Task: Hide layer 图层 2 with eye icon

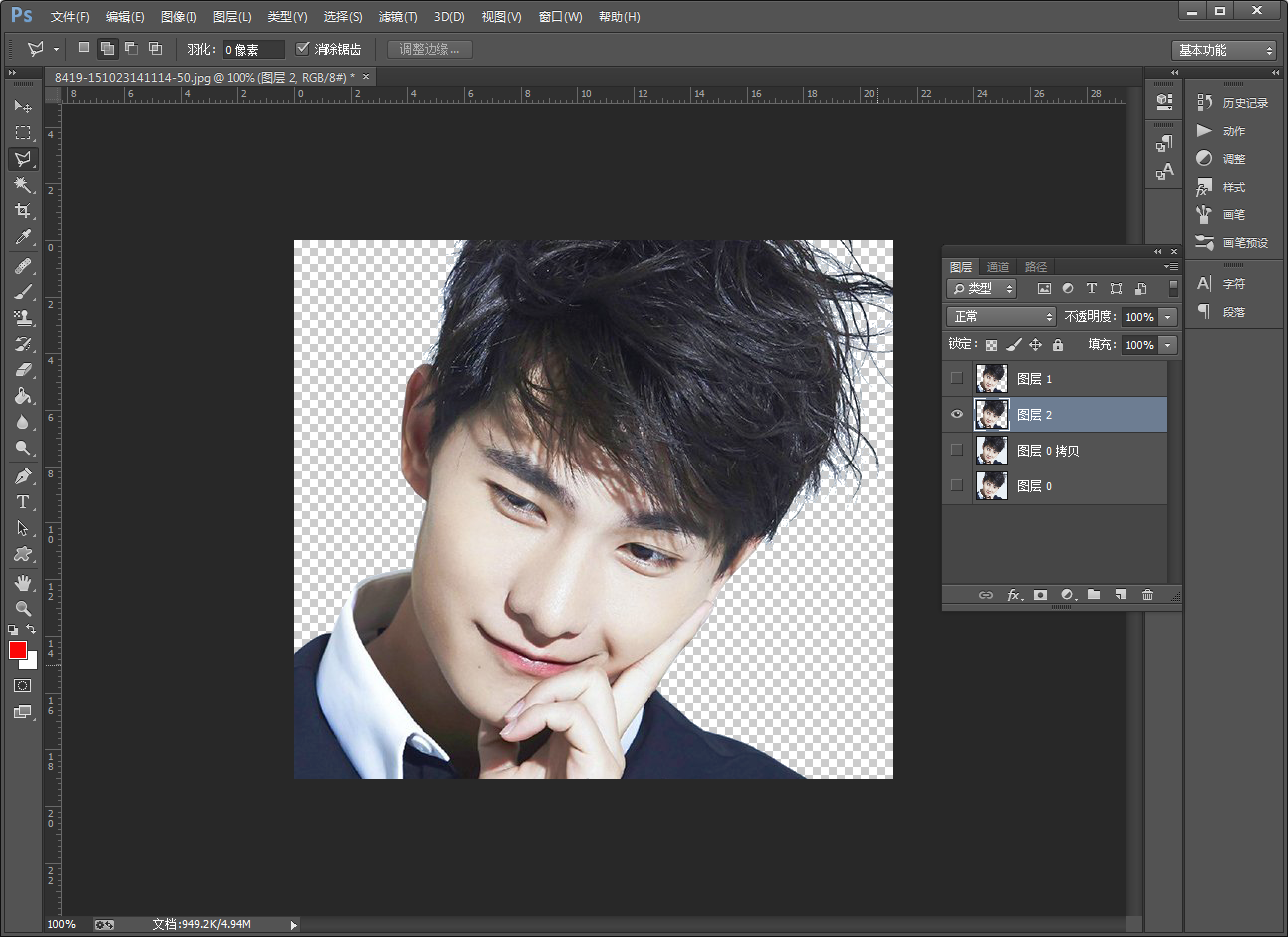Action: coord(957,414)
